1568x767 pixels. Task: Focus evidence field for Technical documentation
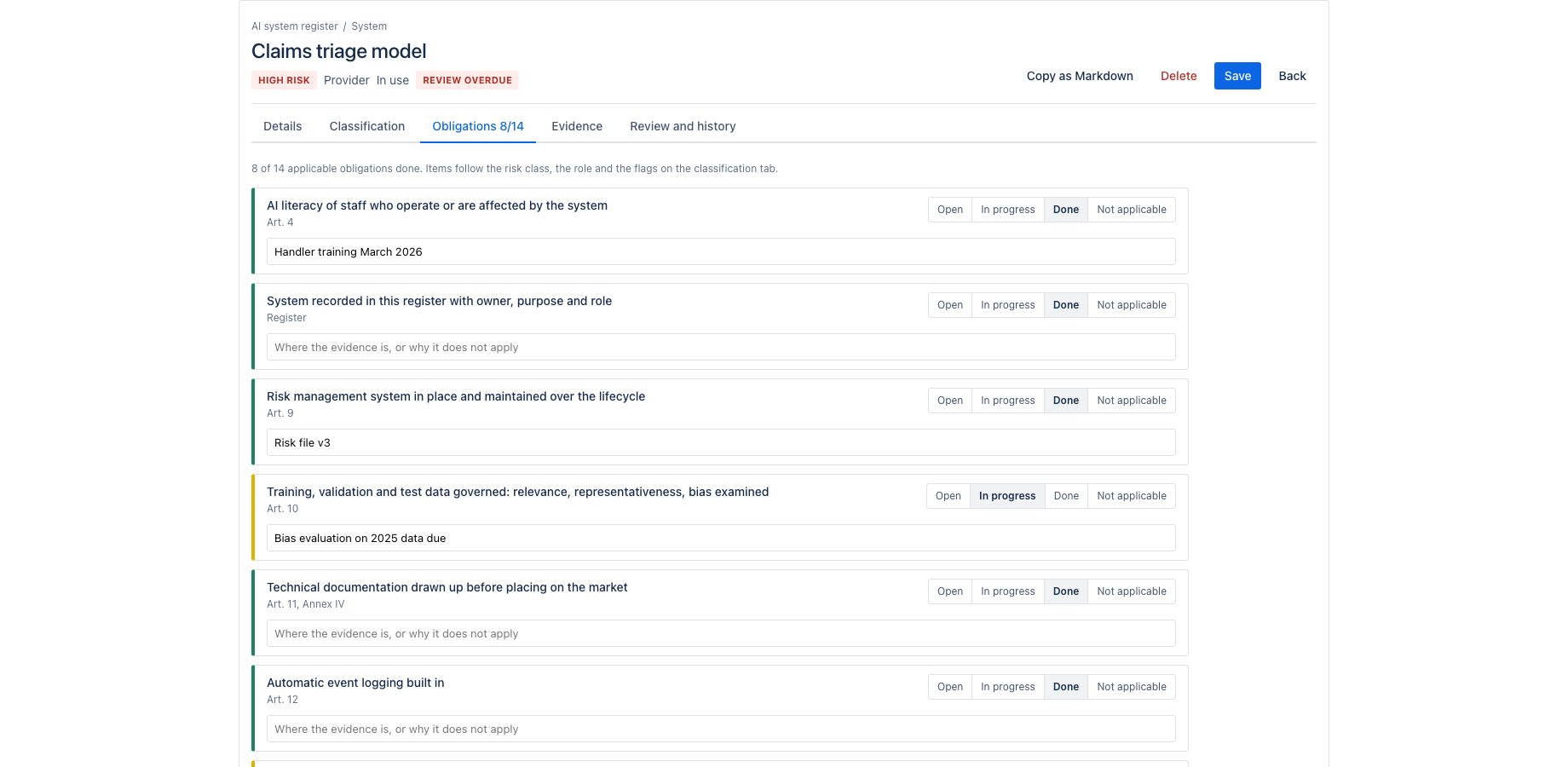(x=721, y=633)
